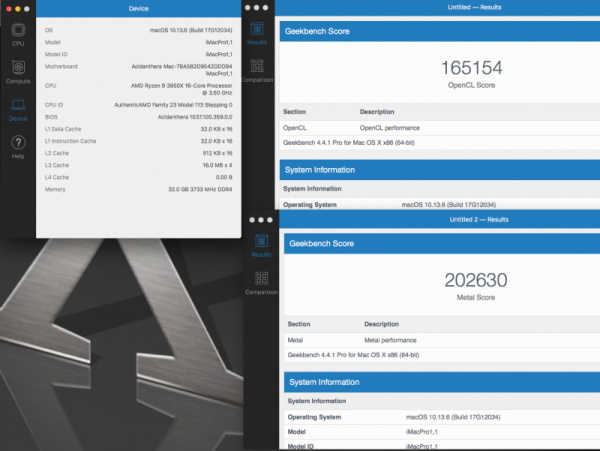Screen dimensions: 600x451
Task: Click the Metal Score label
Action: click(476, 298)
